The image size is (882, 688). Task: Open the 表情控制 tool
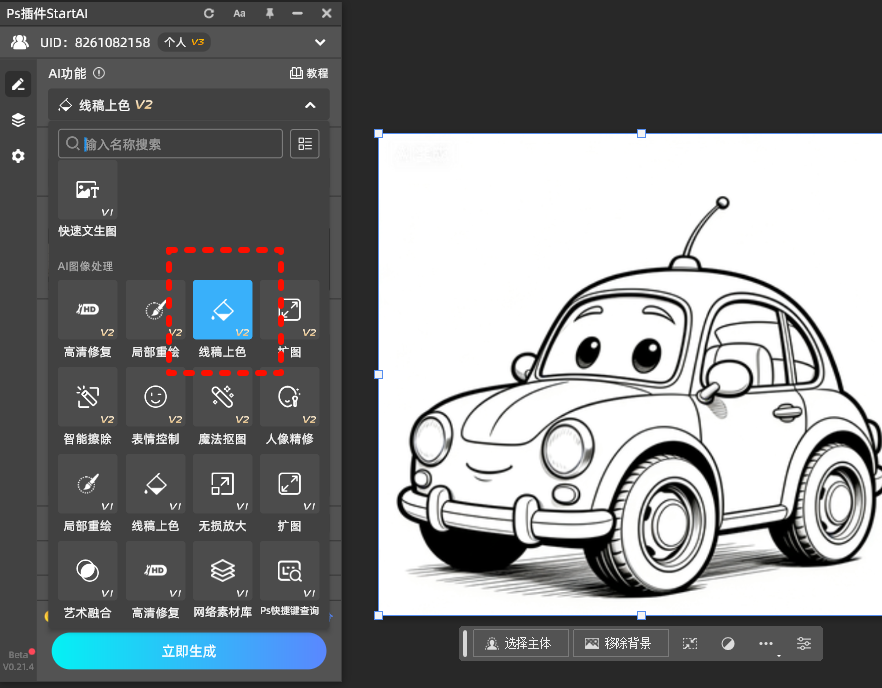pyautogui.click(x=155, y=397)
